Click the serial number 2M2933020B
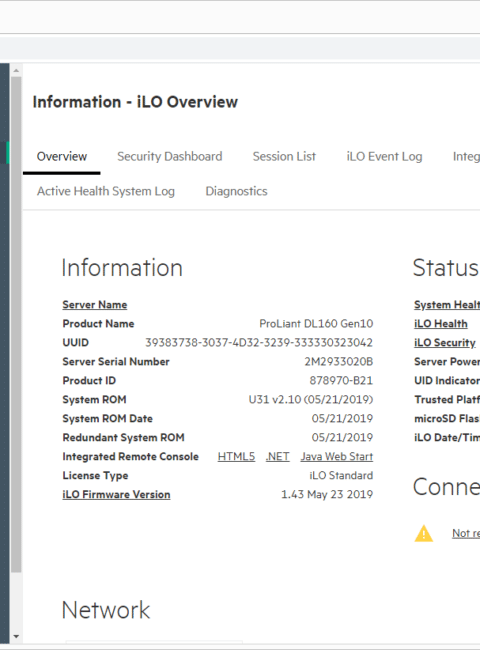 pyautogui.click(x=339, y=362)
